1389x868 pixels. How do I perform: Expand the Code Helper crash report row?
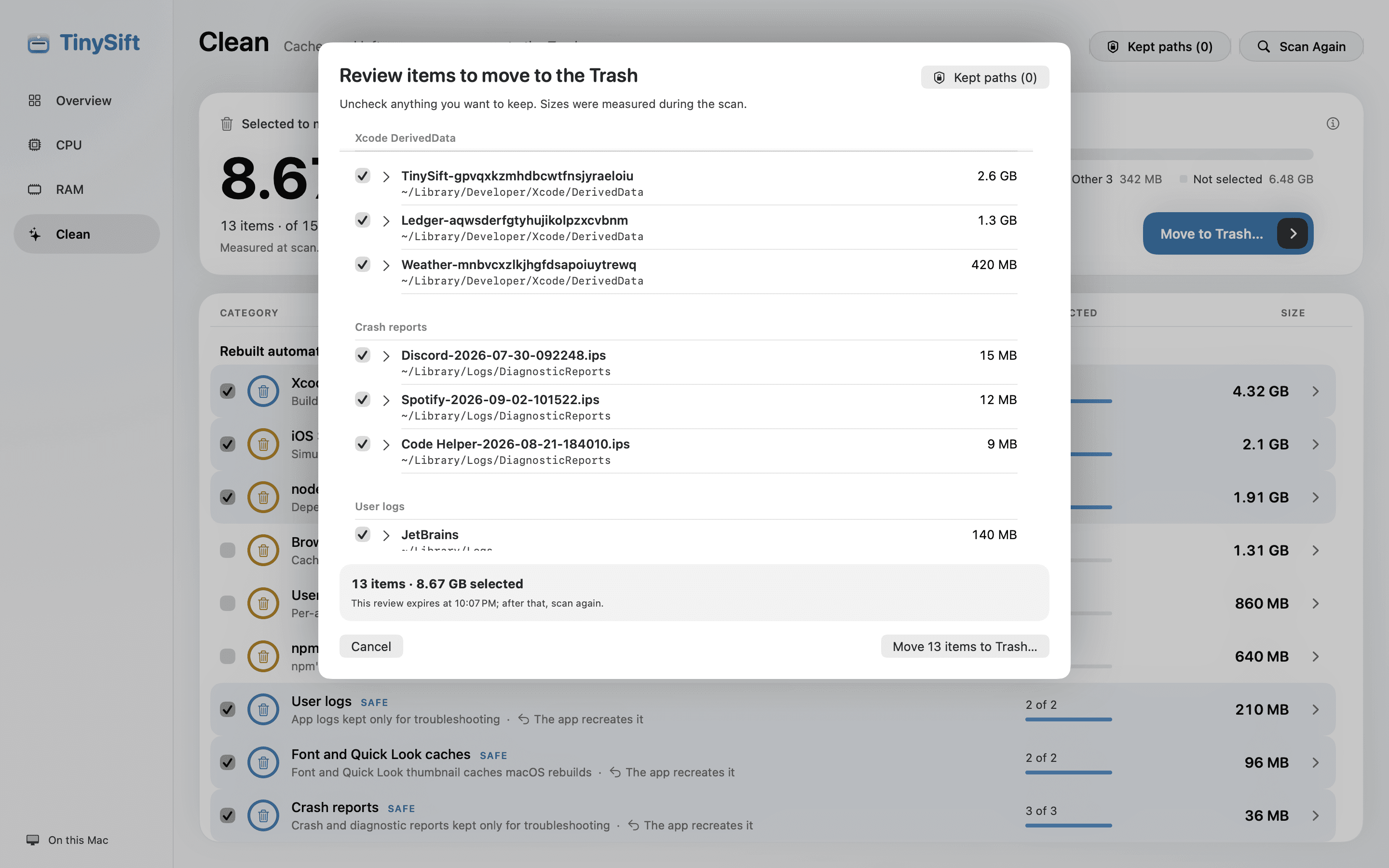pyautogui.click(x=386, y=445)
